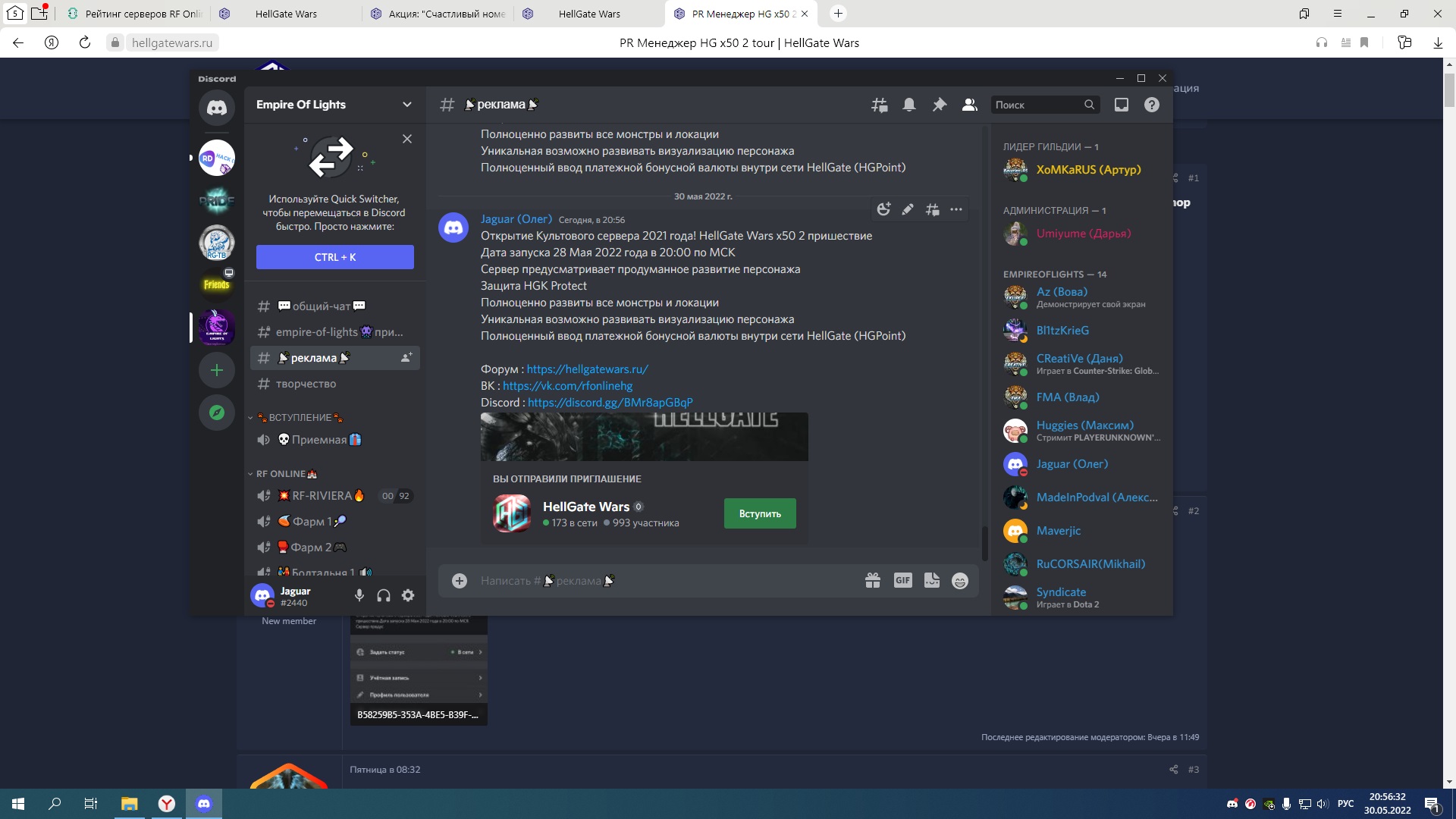The width and height of the screenshot is (1456, 819).
Task: Open the hellgatewars.ru forum link
Action: point(587,369)
